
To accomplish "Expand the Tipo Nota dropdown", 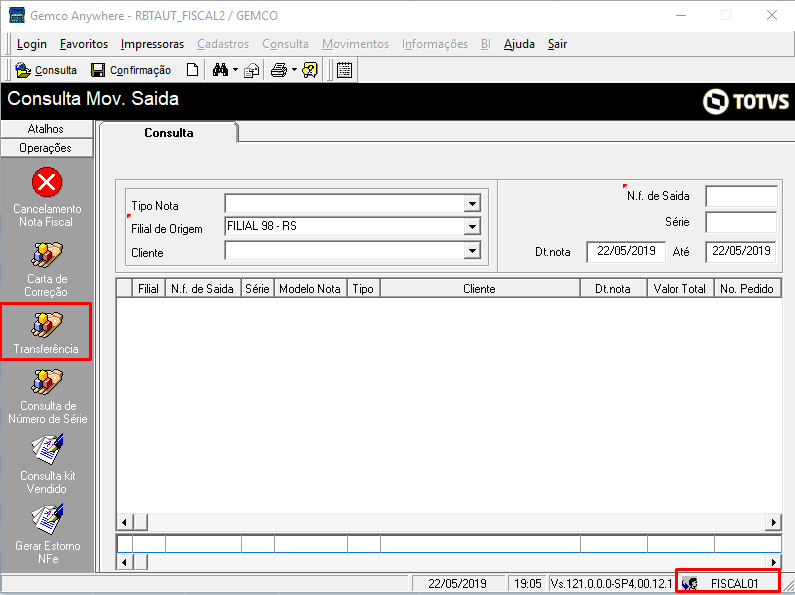I will click(472, 204).
